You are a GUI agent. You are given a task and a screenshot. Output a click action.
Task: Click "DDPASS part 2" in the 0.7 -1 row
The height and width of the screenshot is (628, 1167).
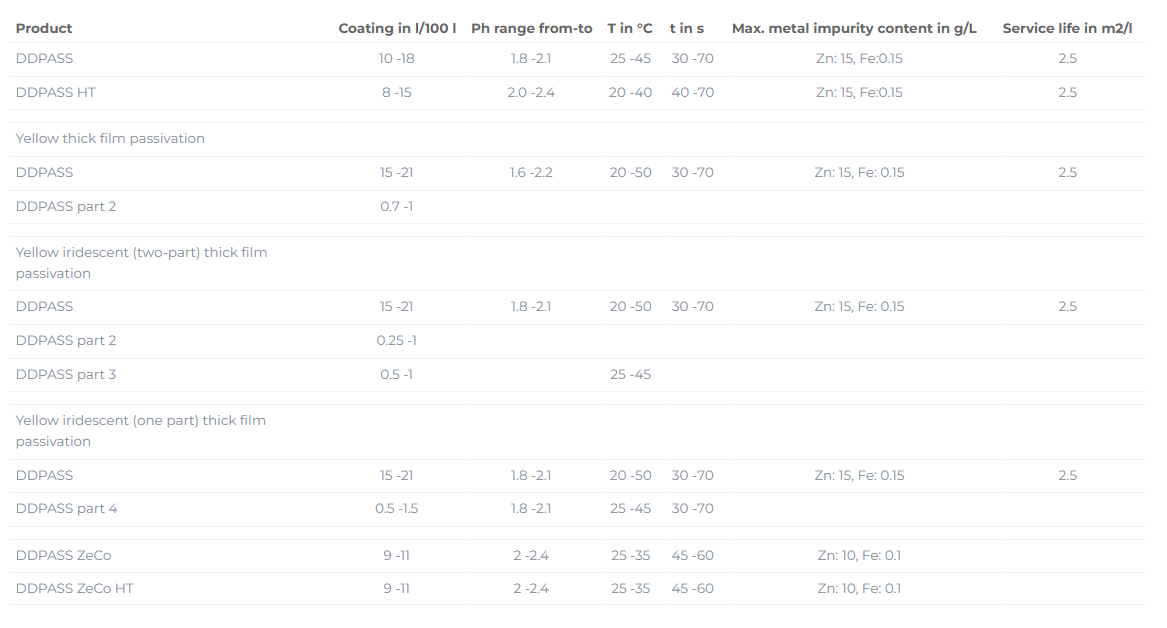[66, 206]
